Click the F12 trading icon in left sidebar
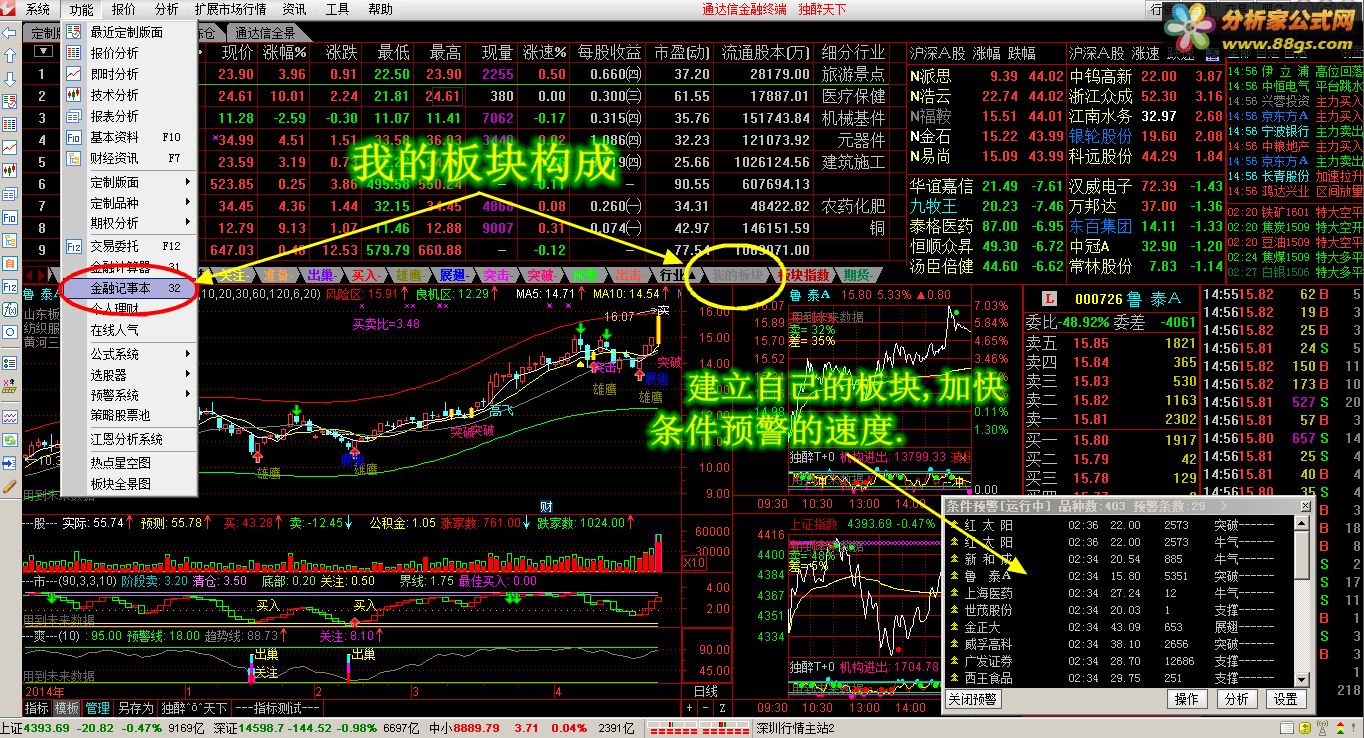Screen dimensions: 1364x738 [x=9, y=285]
